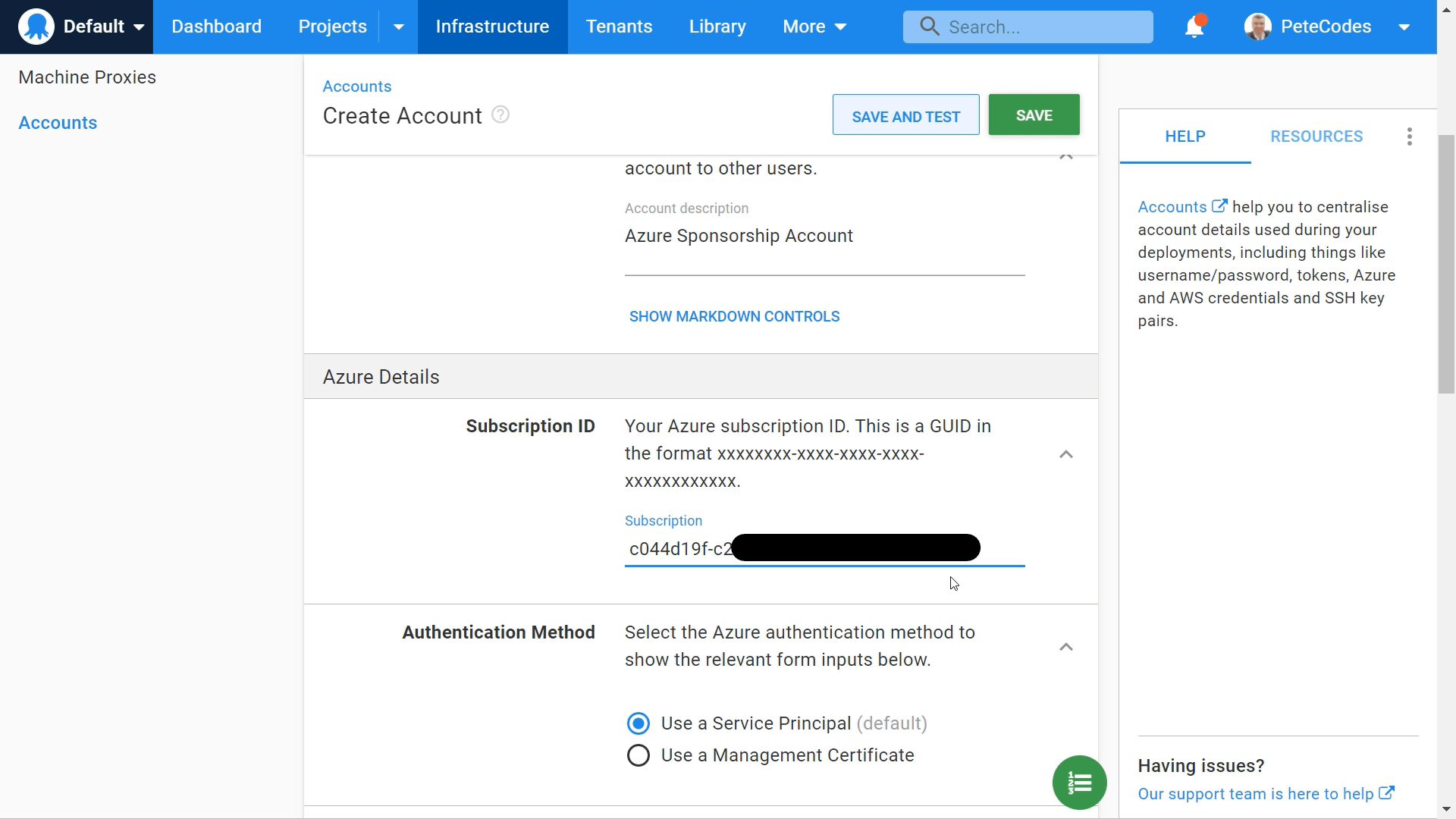Screen dimensions: 1456x819
Task: Click Our support team is here to help
Action: (1255, 794)
